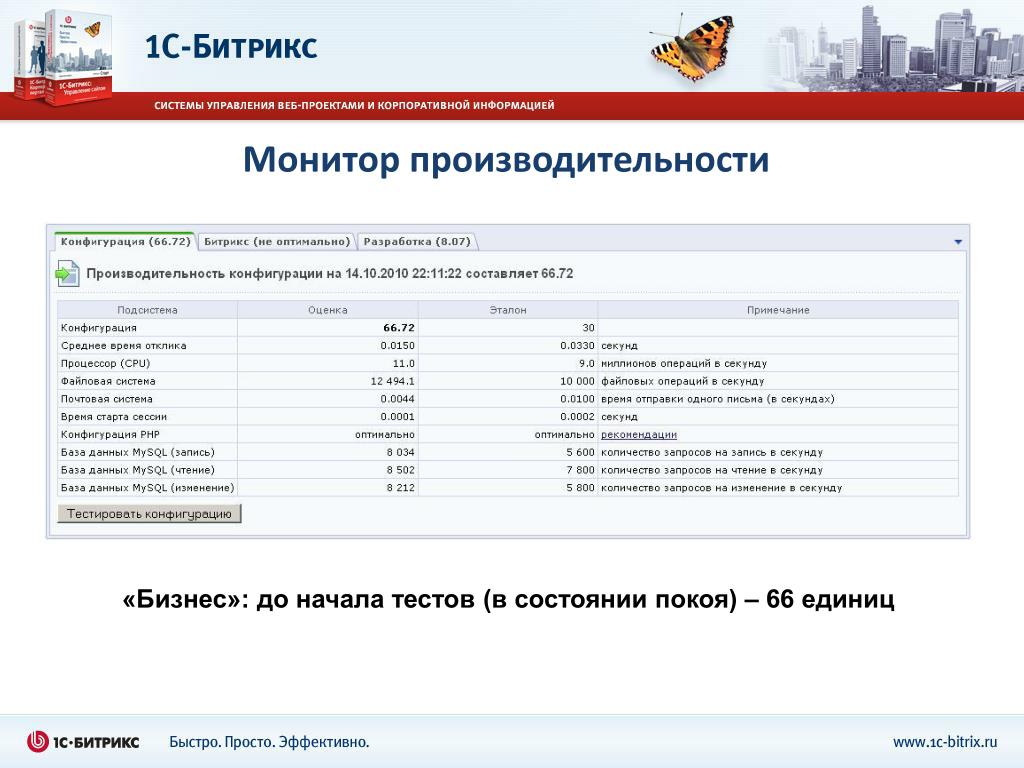This screenshot has height=768, width=1024.
Task: Click the Конфигурация PHP row label
Action: tap(110, 434)
